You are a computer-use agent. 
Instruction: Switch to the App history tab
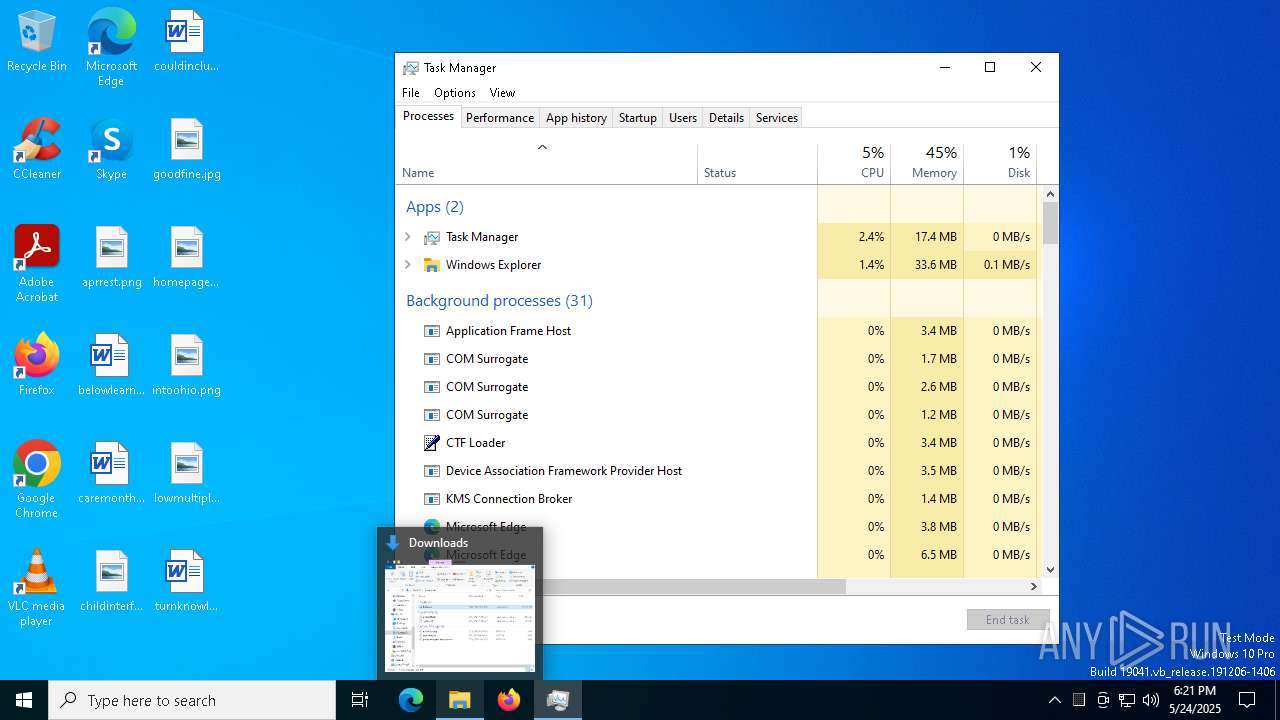point(576,118)
